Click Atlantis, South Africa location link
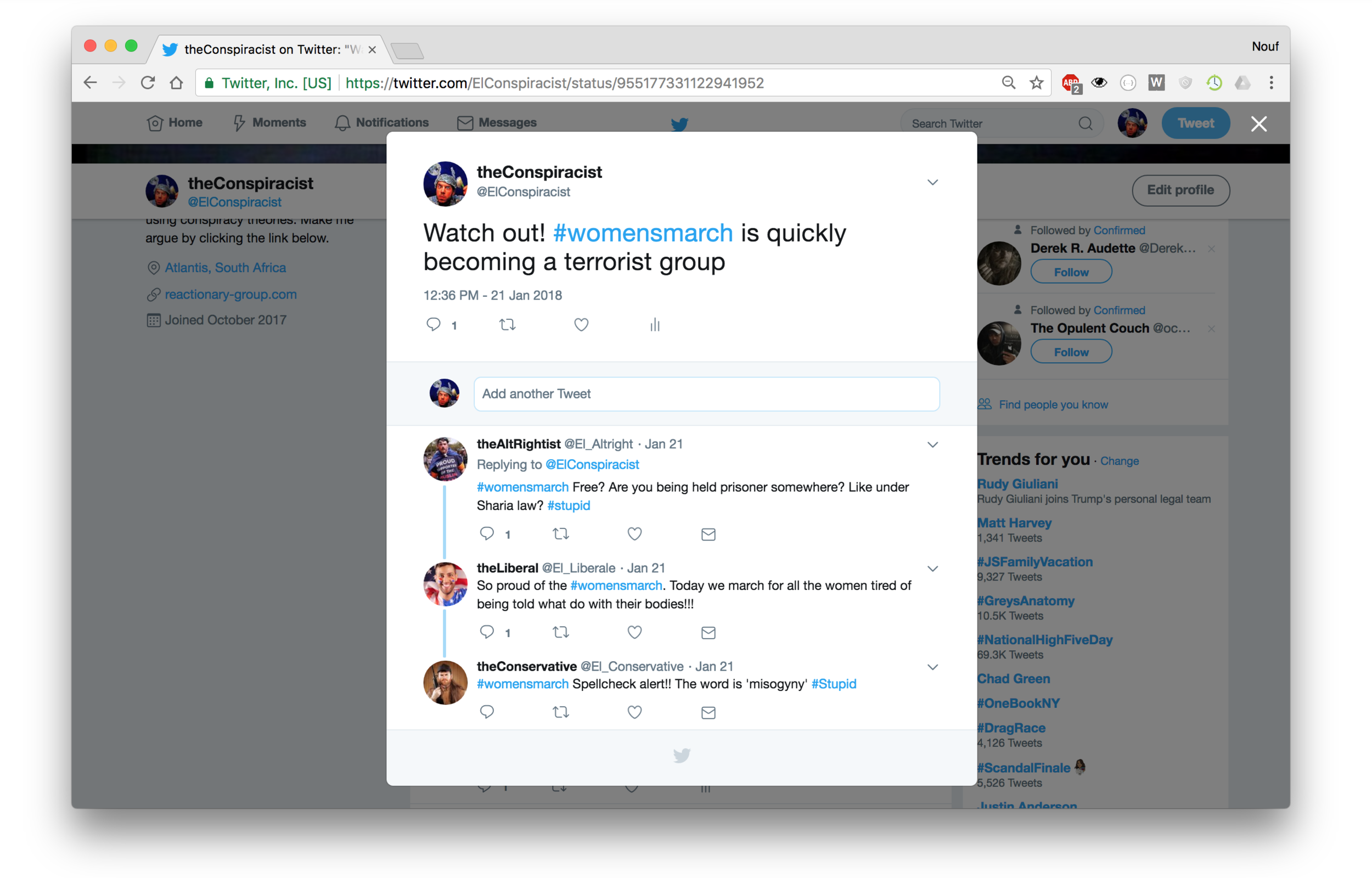This screenshot has height=878, width=1372. click(x=225, y=267)
